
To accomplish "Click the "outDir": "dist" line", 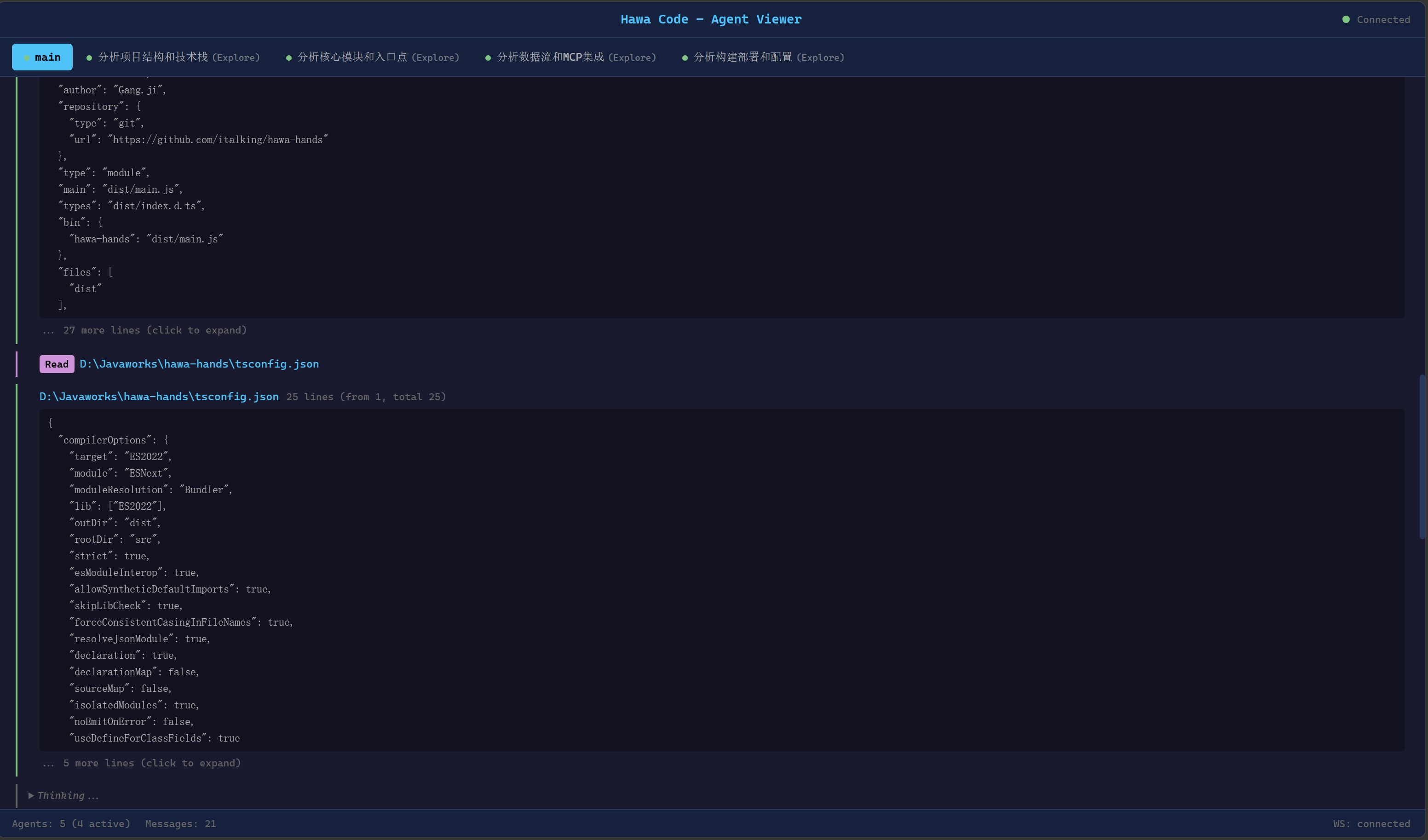I will coord(115,523).
